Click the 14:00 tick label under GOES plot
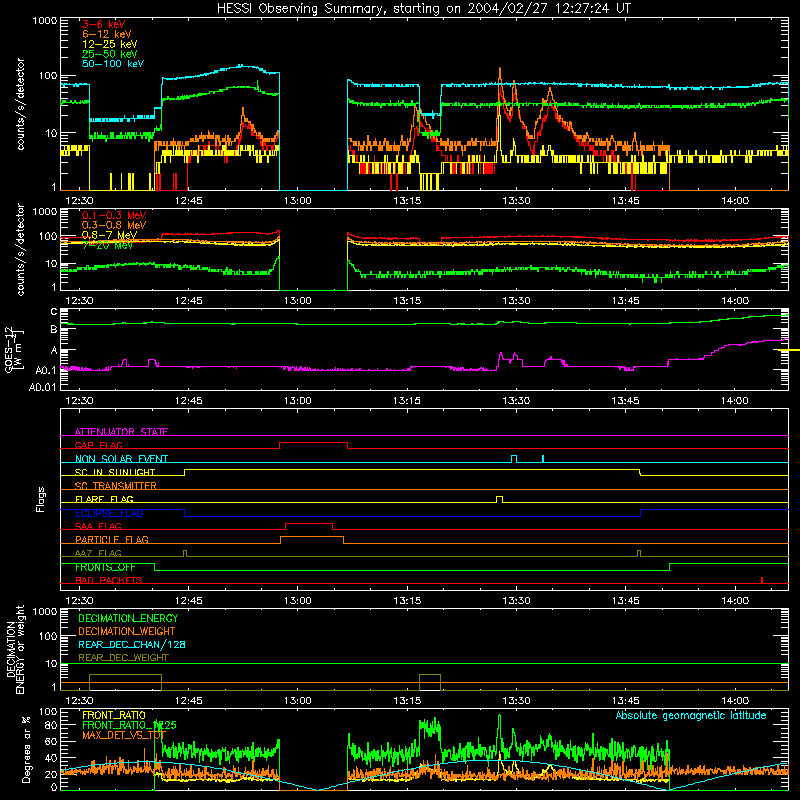The height and width of the screenshot is (800, 800). [735, 401]
